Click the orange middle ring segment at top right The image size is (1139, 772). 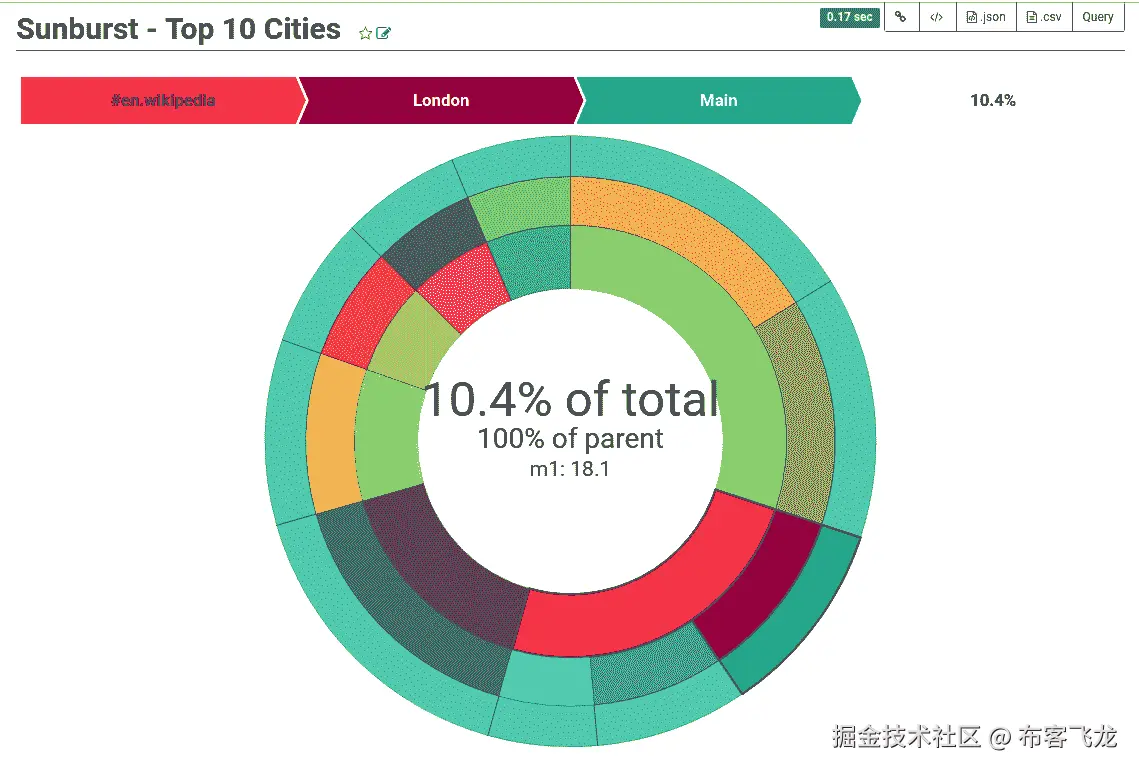(690, 232)
